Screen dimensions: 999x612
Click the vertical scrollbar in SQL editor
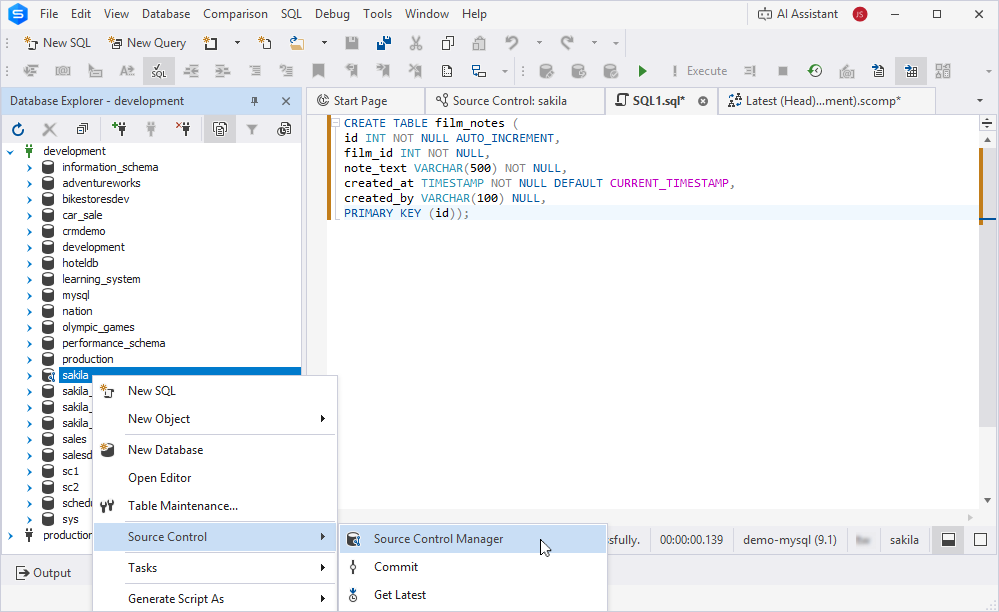tap(989, 300)
